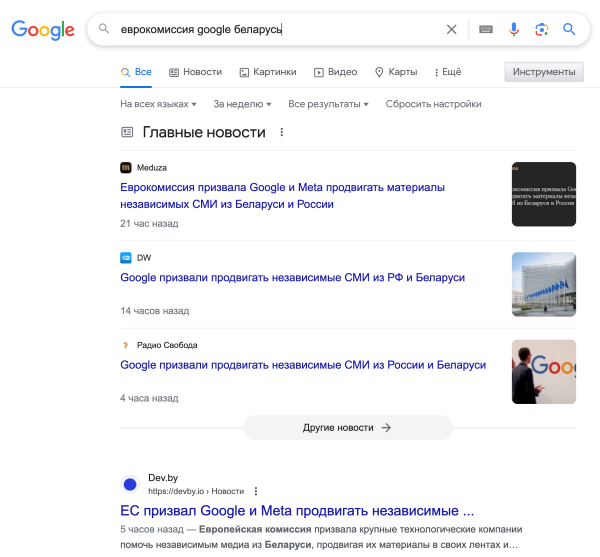
Task: Open the on-screen keyboard icon
Action: point(485,30)
